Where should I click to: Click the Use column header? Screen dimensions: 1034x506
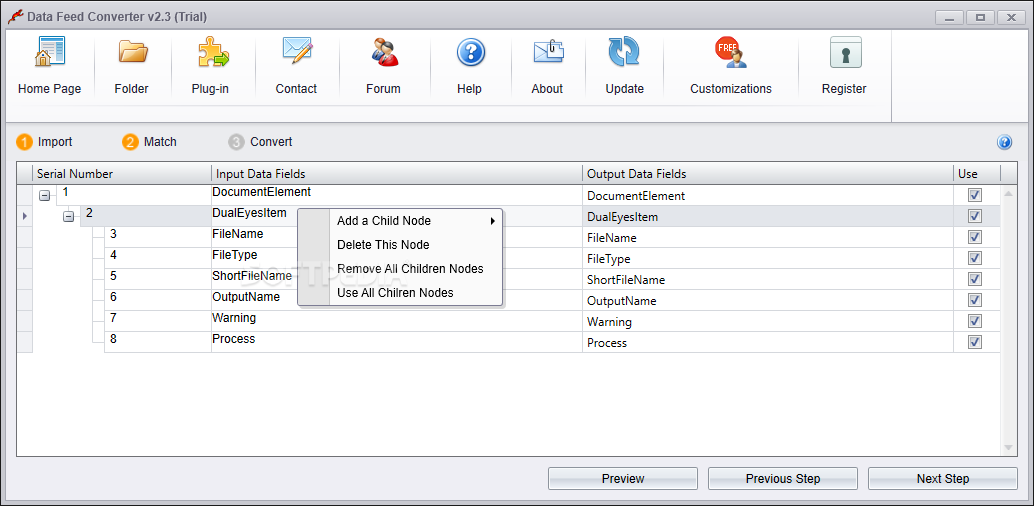tap(977, 174)
